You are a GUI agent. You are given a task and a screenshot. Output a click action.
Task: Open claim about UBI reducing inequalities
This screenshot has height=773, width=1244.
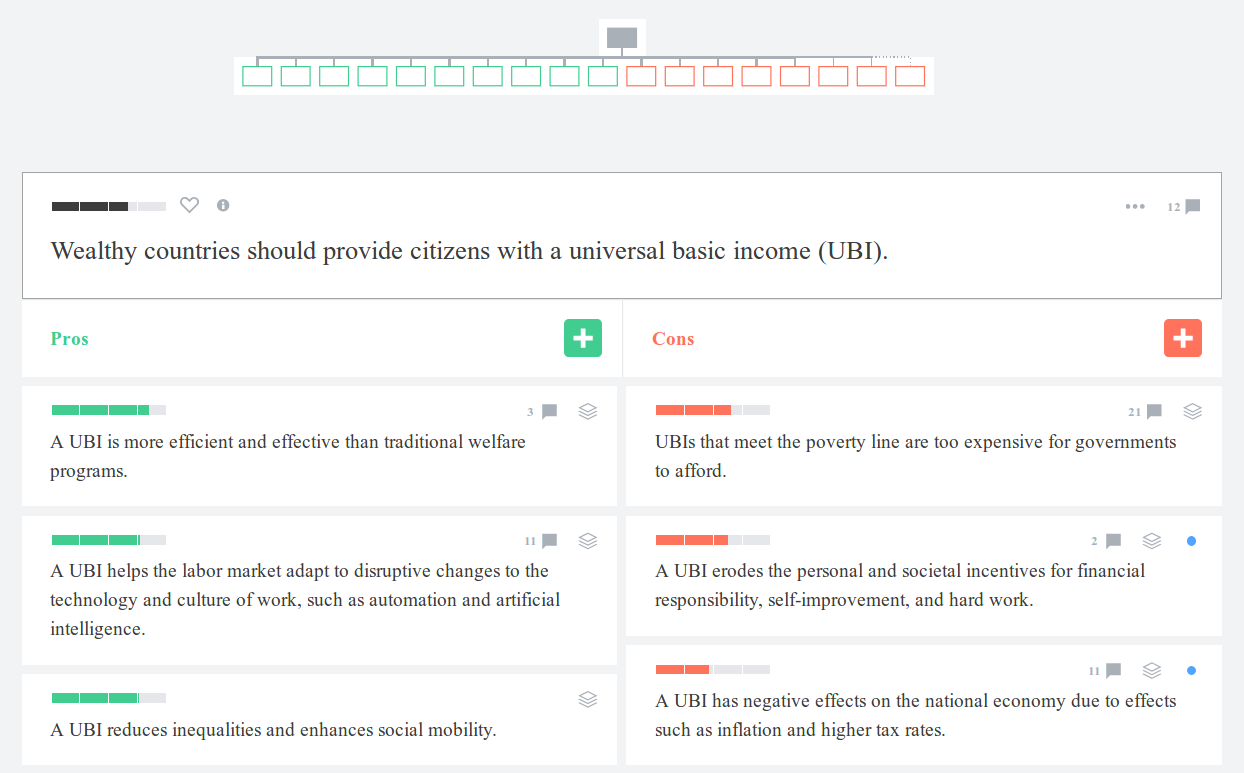pyautogui.click(x=273, y=730)
